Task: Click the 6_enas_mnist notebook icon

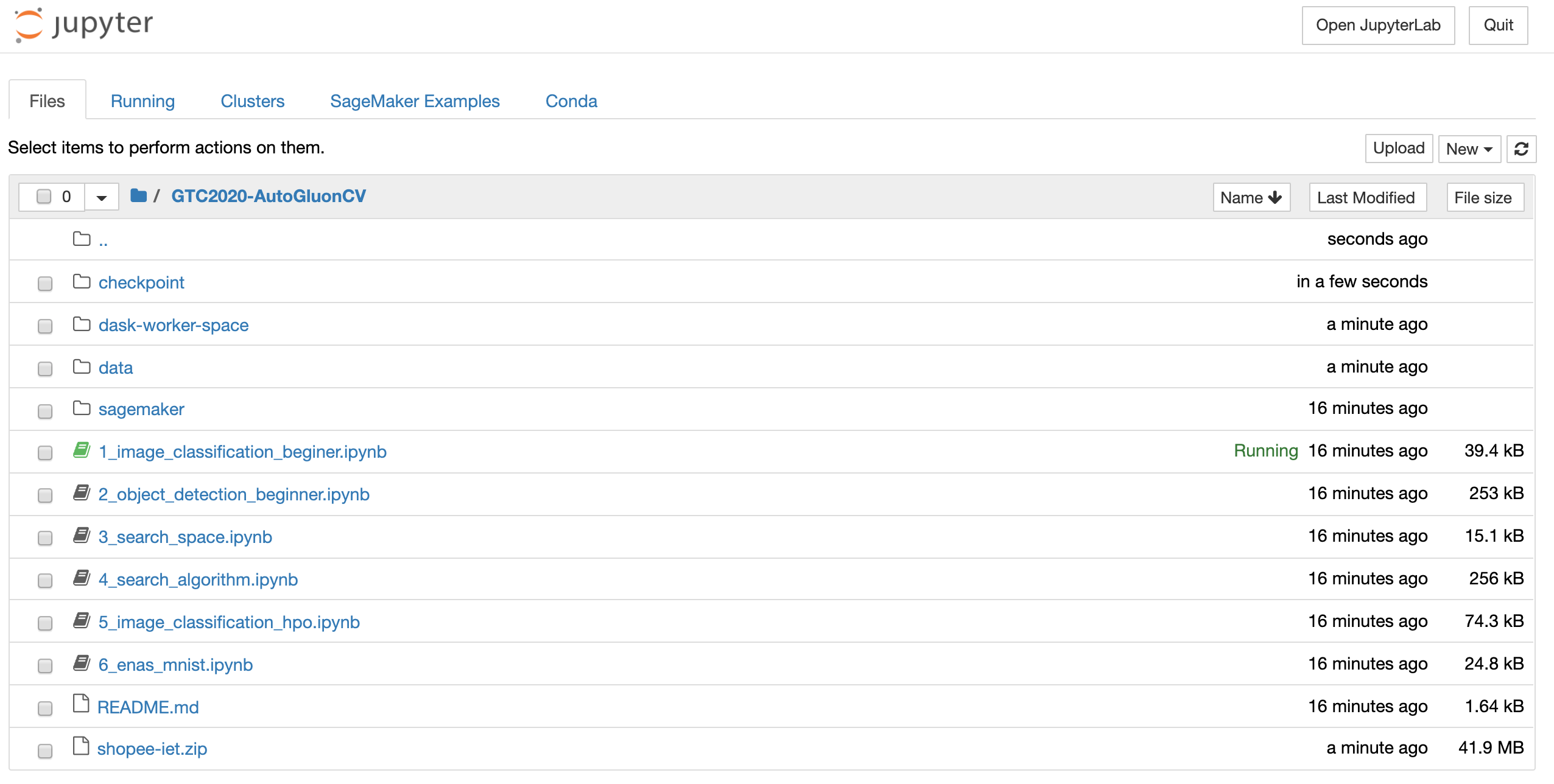Action: click(x=82, y=663)
